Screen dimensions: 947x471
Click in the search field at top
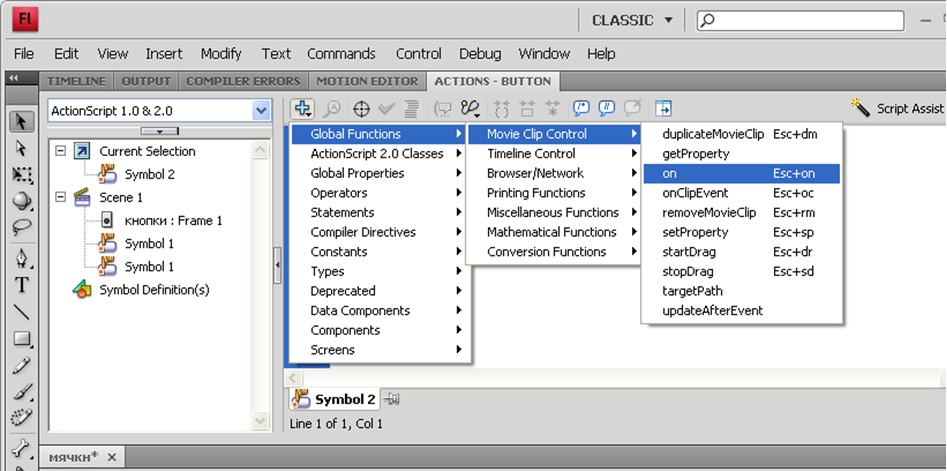(801, 20)
